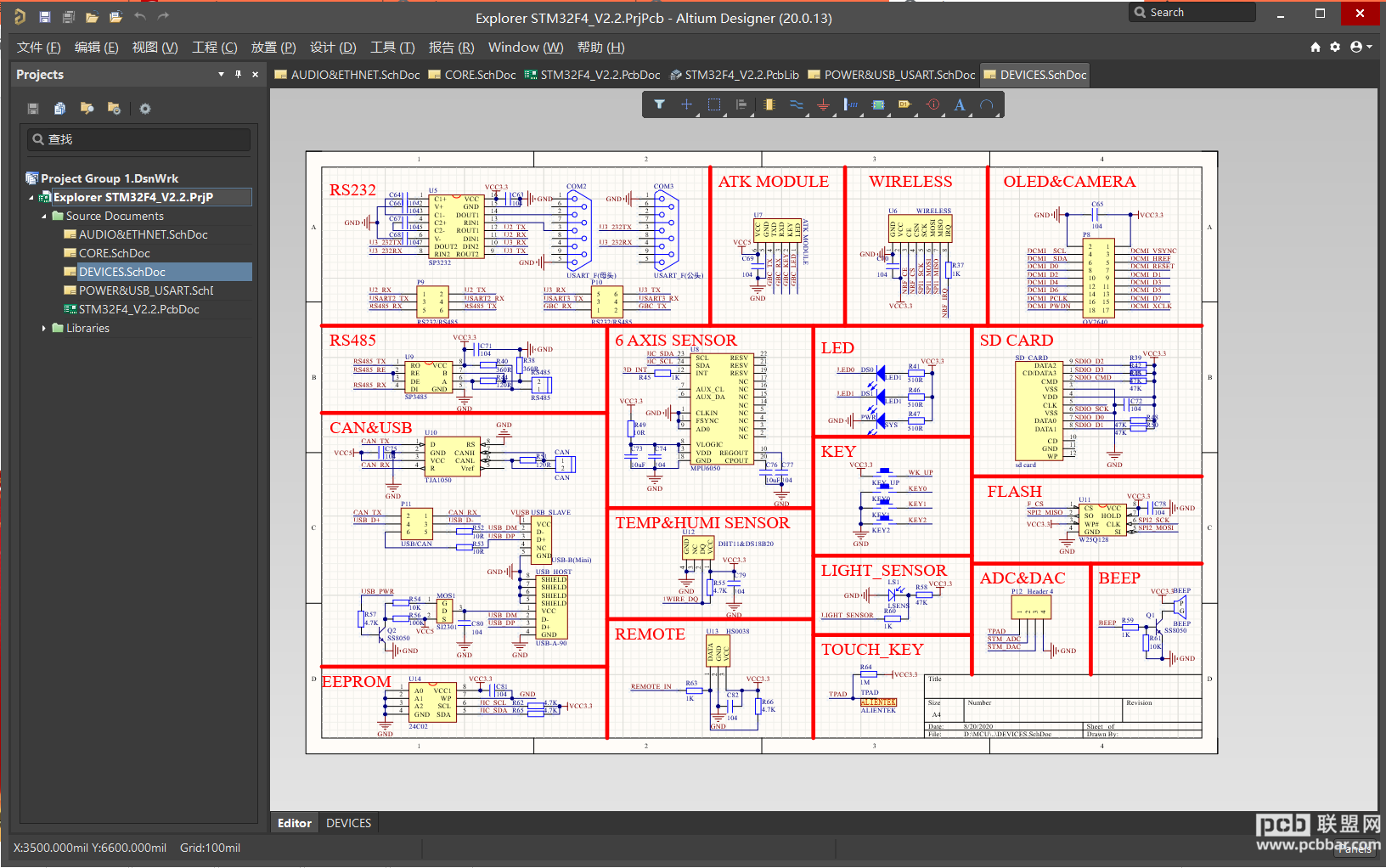Select the Place Text String tool
The width and height of the screenshot is (1386, 868).
coord(960,104)
